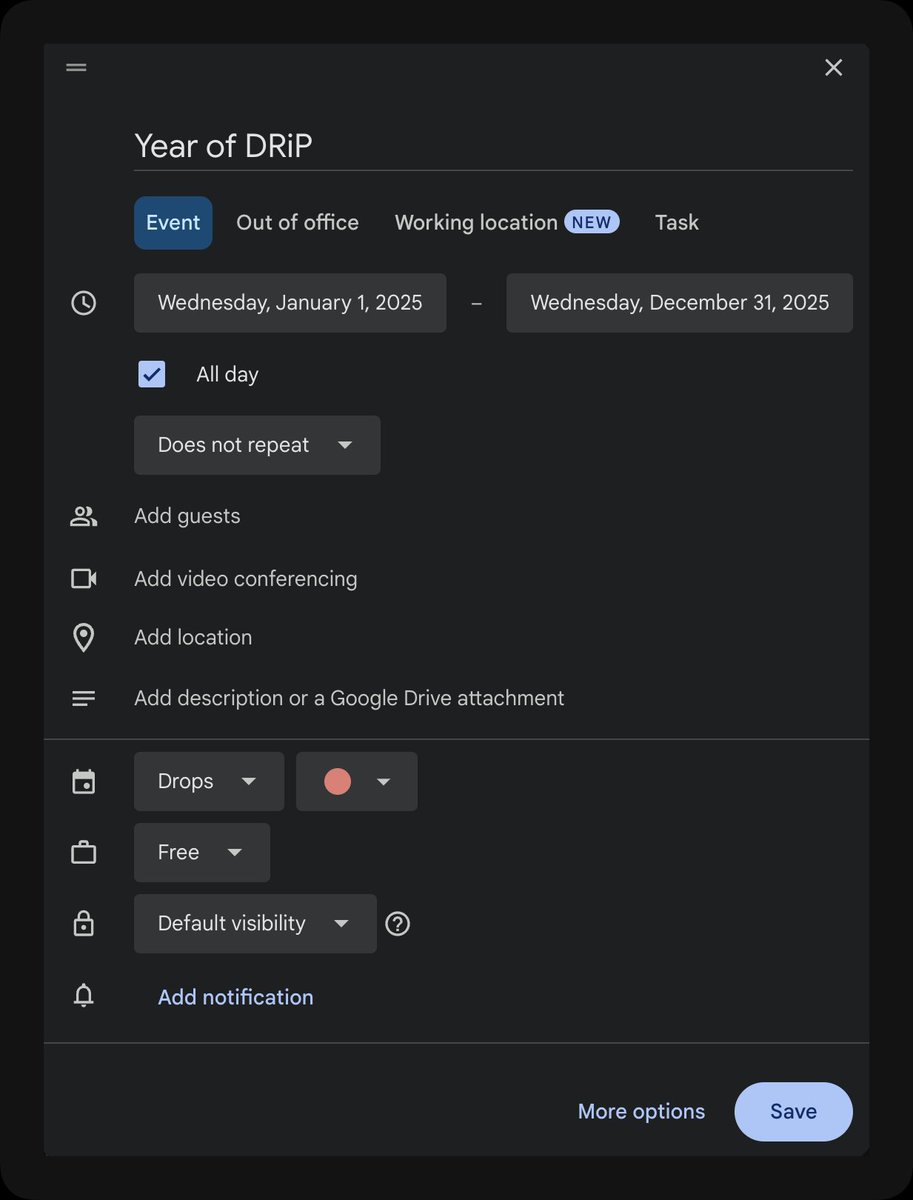
Task: Click the description lines icon
Action: point(84,699)
